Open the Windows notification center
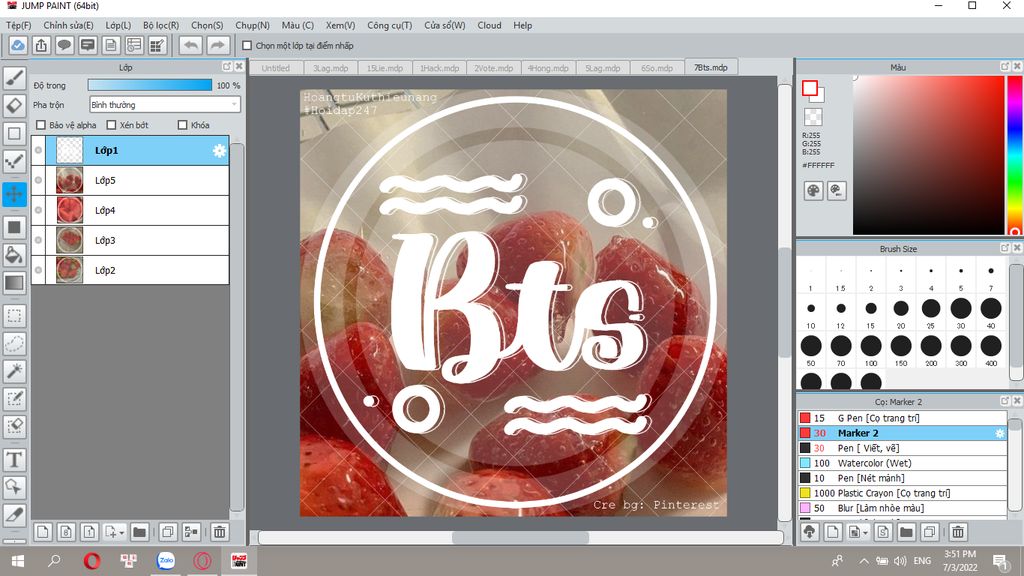The height and width of the screenshot is (576, 1024). point(999,561)
